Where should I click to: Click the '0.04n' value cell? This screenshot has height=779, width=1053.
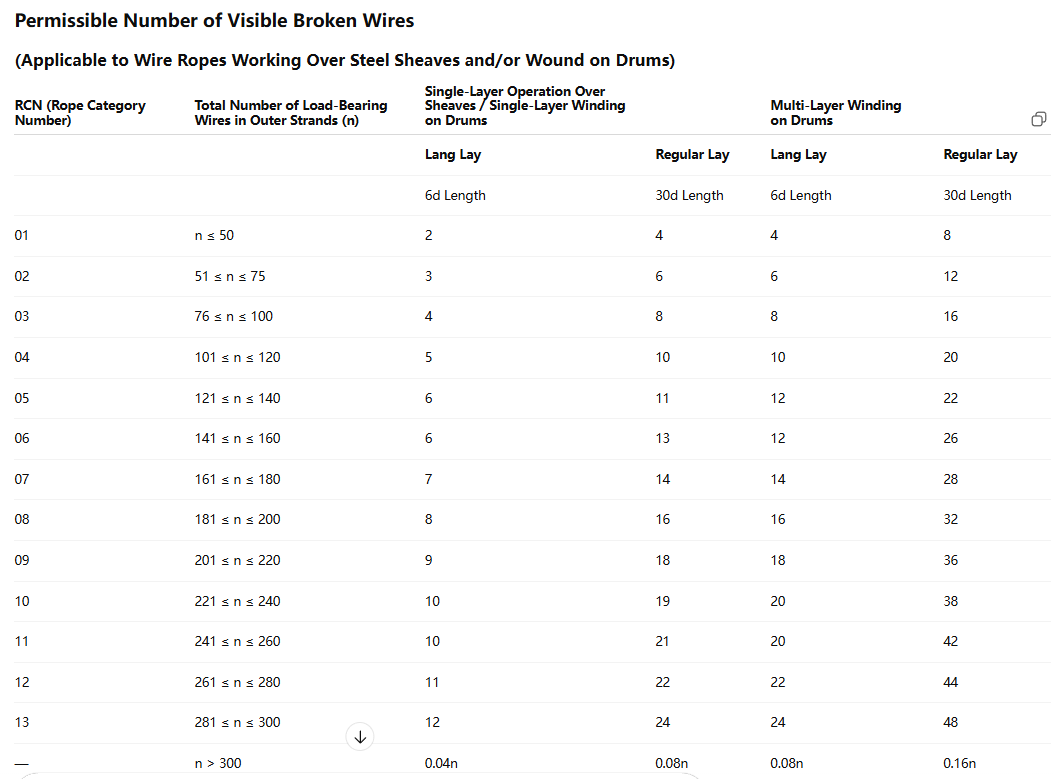441,763
